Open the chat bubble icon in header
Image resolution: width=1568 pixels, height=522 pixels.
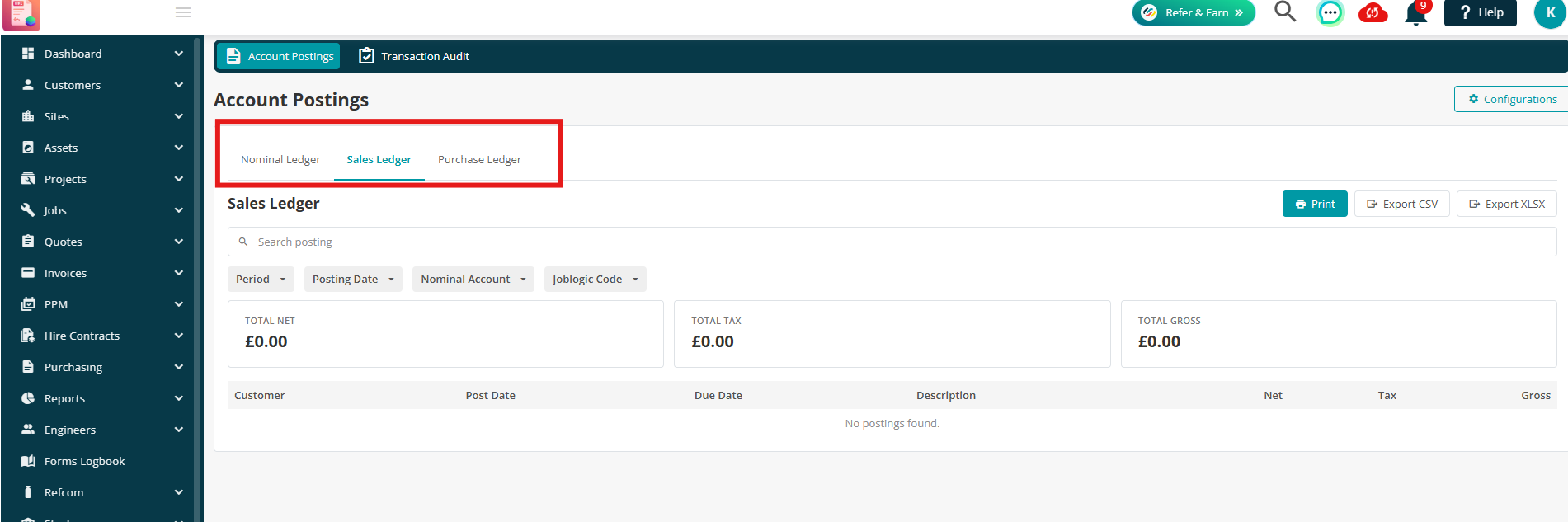coord(1330,12)
